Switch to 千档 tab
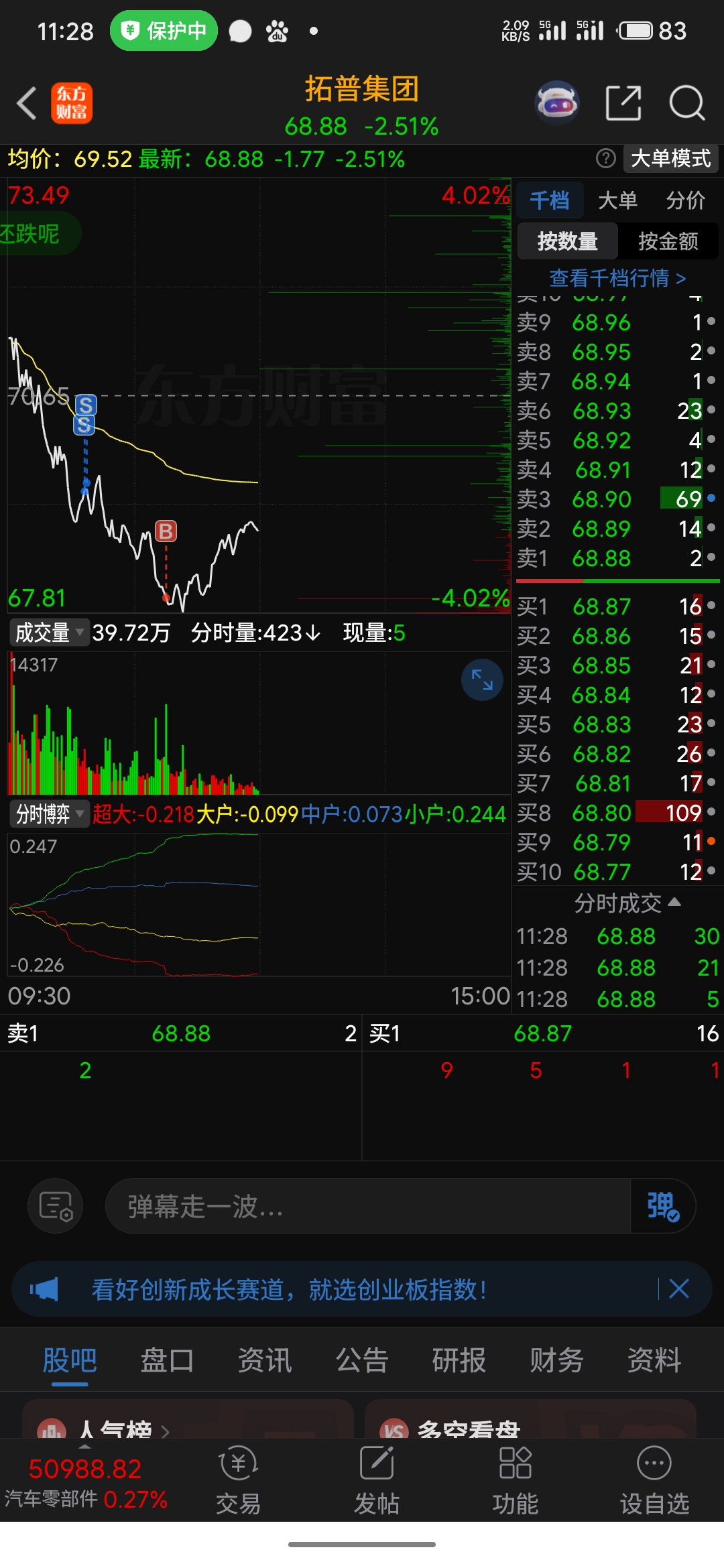Screen dimensions: 724x1568 550,200
